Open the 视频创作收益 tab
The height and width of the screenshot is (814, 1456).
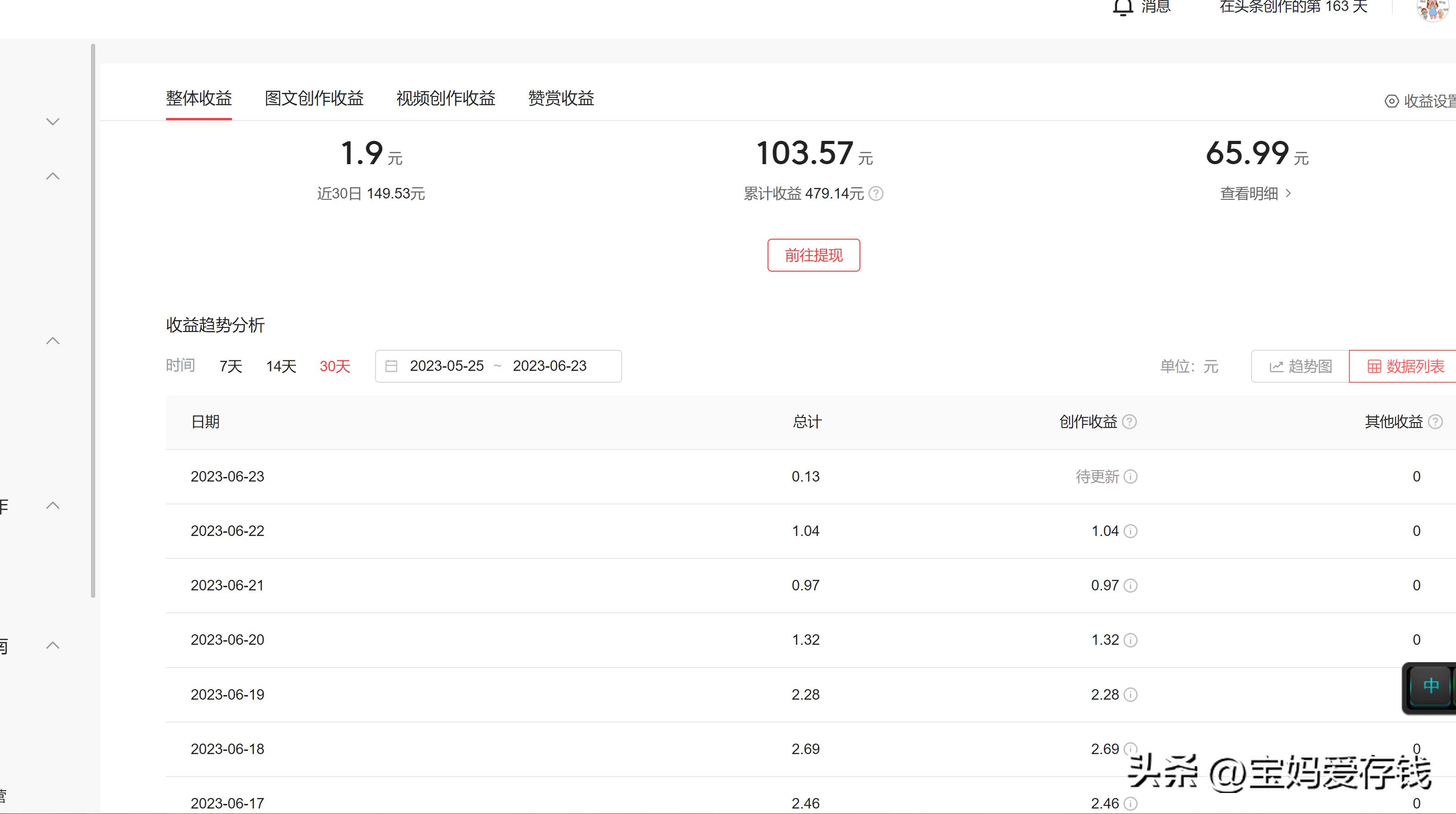coord(446,98)
